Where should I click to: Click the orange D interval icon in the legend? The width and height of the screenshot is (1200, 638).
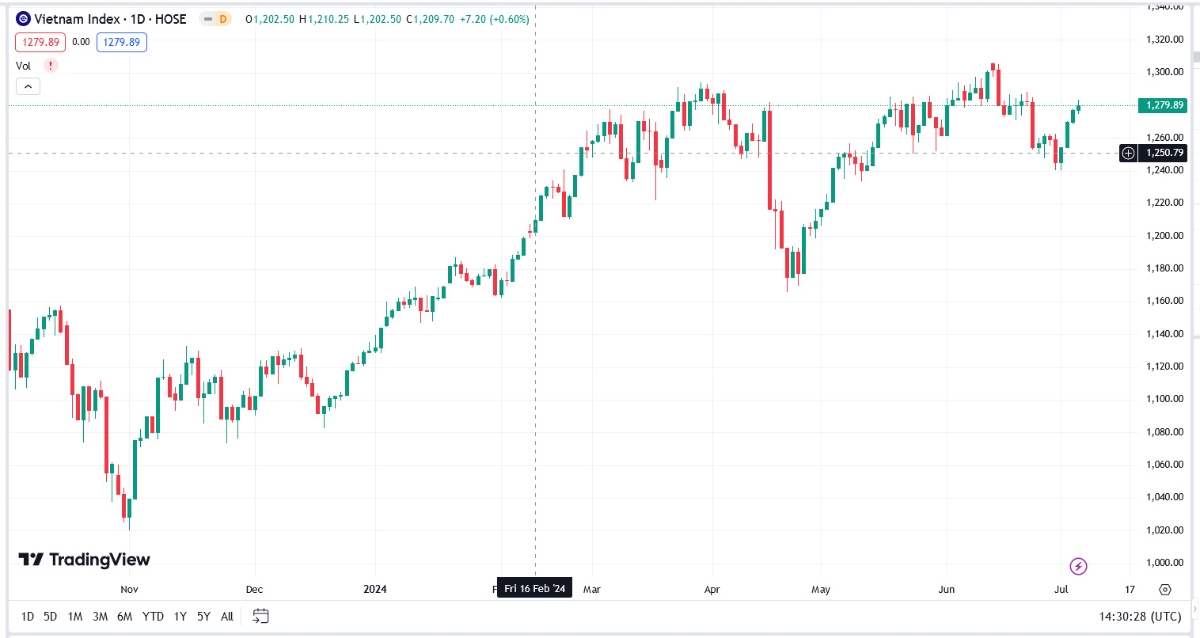(x=222, y=18)
